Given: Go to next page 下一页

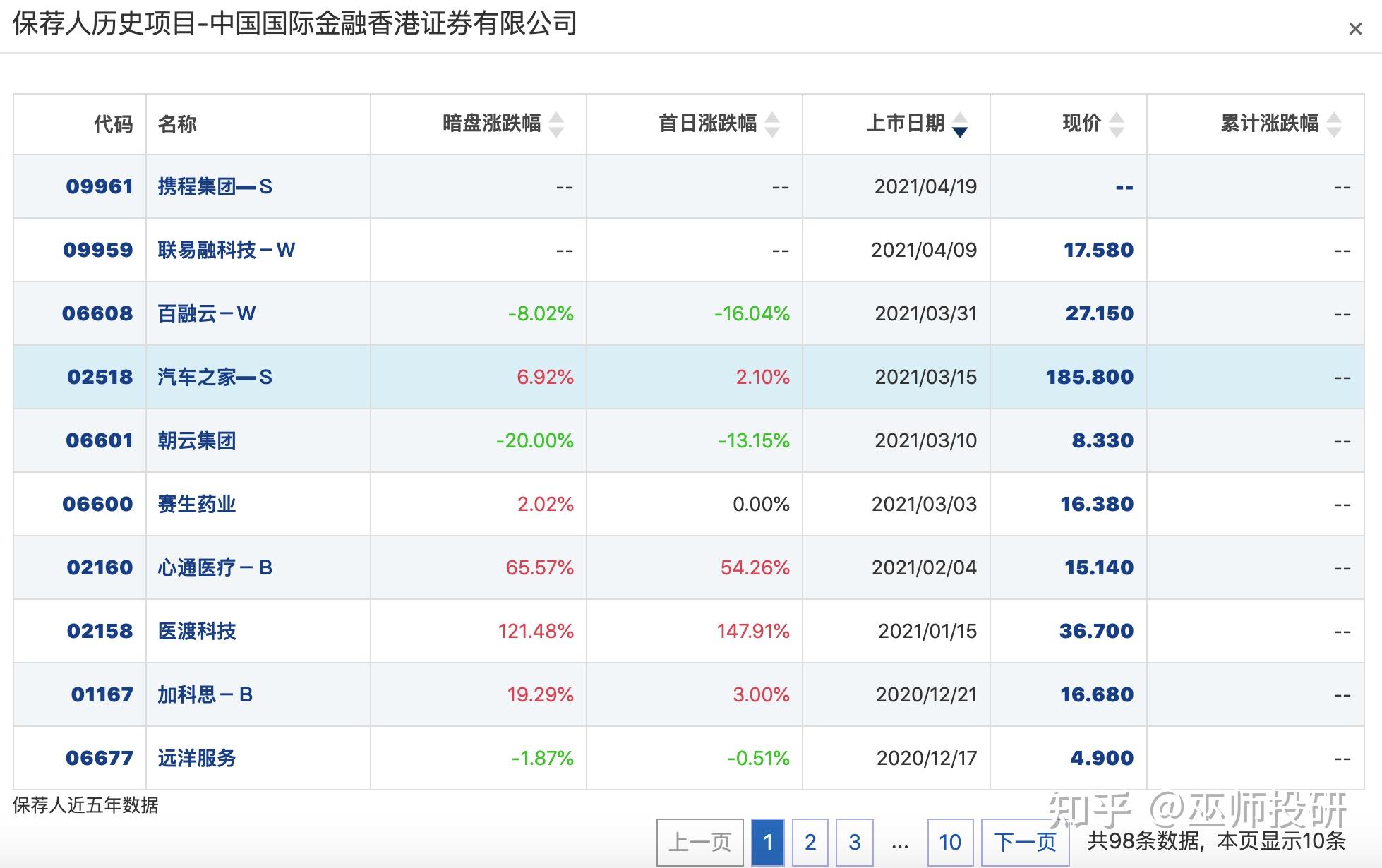Looking at the screenshot, I should pos(1025,842).
